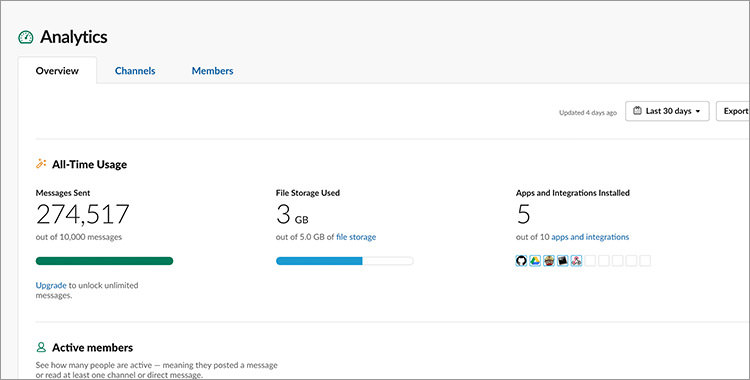This screenshot has width=750, height=380.
Task: Follow the Upgrade link
Action: pyautogui.click(x=51, y=285)
